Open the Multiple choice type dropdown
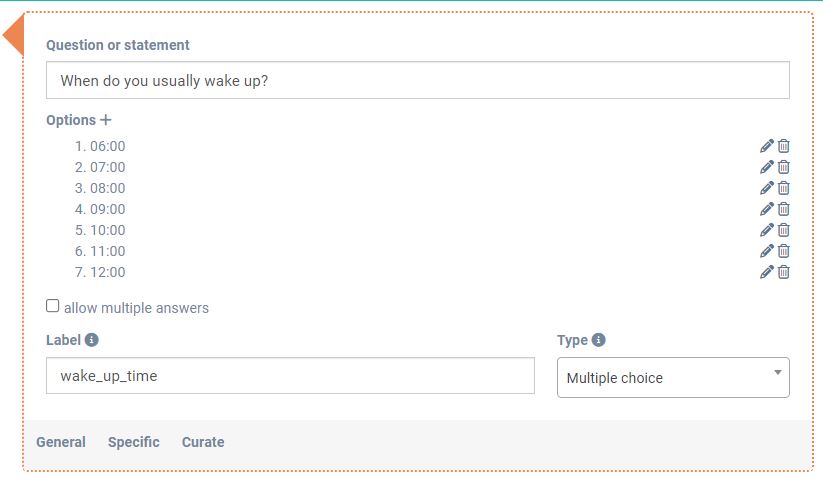This screenshot has height=482, width=823. click(673, 378)
